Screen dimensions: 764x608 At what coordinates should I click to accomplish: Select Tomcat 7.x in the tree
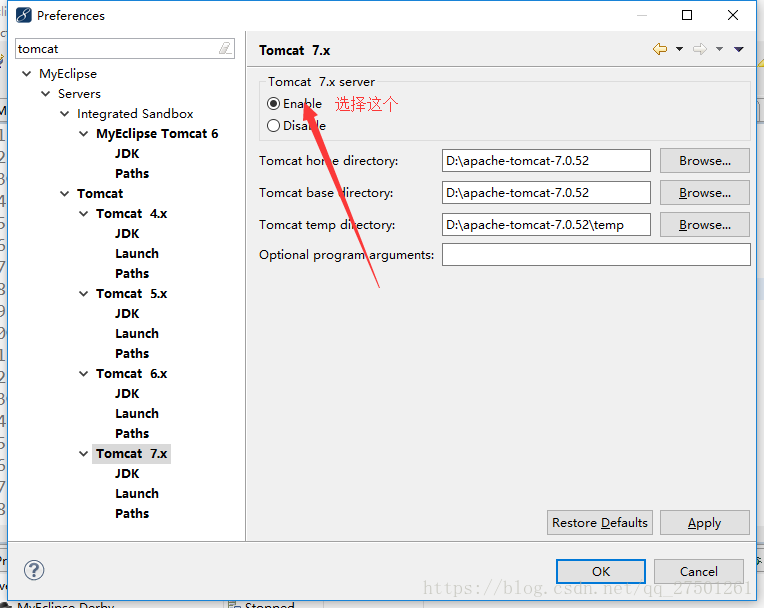[132, 454]
